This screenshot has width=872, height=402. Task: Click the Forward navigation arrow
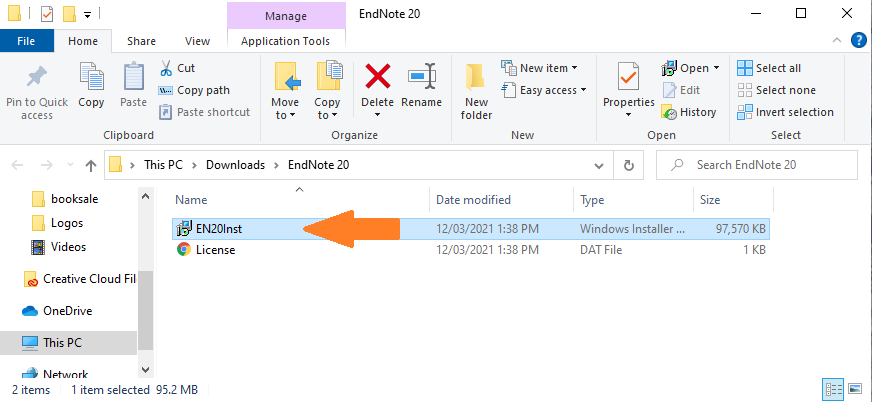(46, 165)
